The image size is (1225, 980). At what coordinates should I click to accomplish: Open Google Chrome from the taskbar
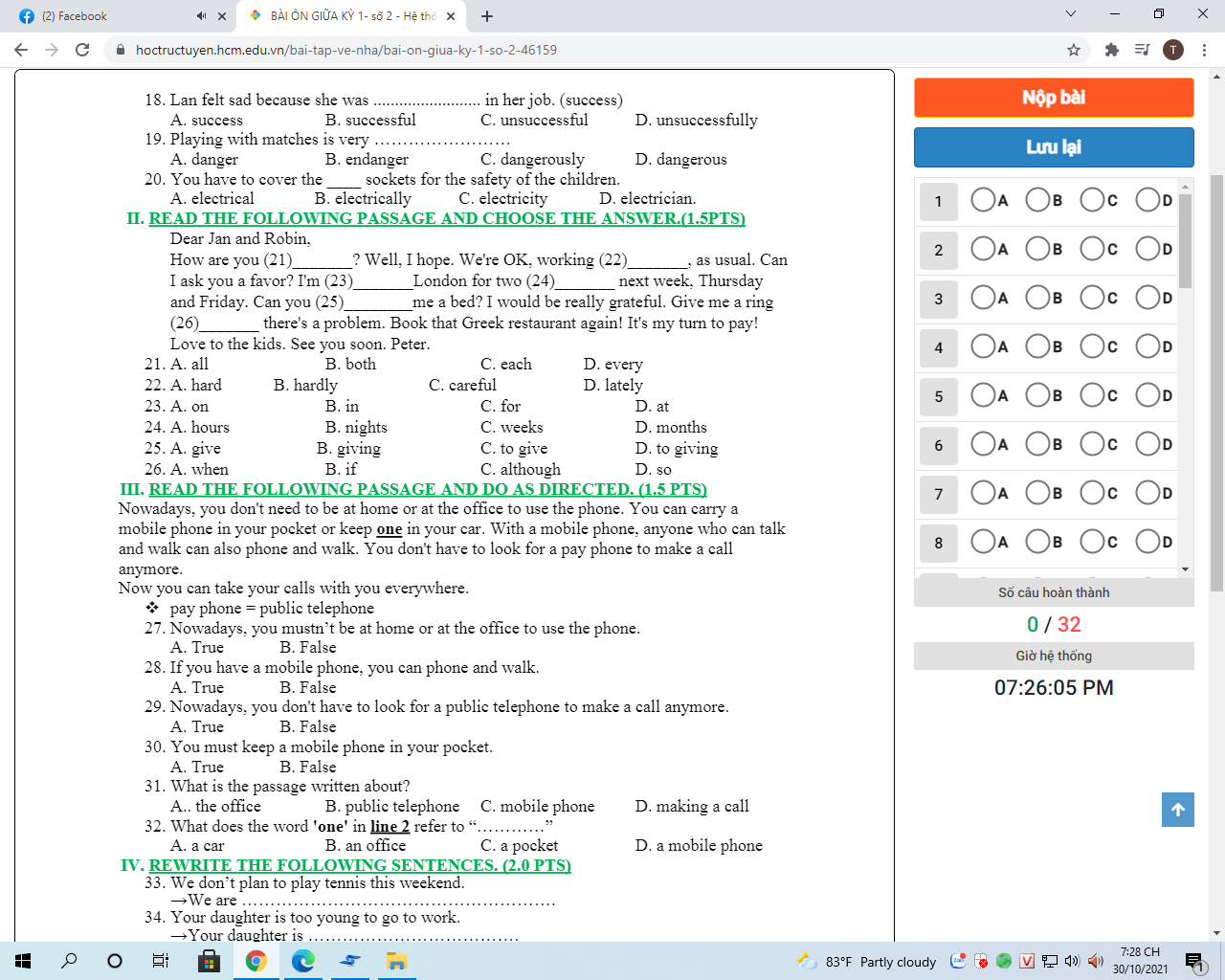pyautogui.click(x=256, y=961)
